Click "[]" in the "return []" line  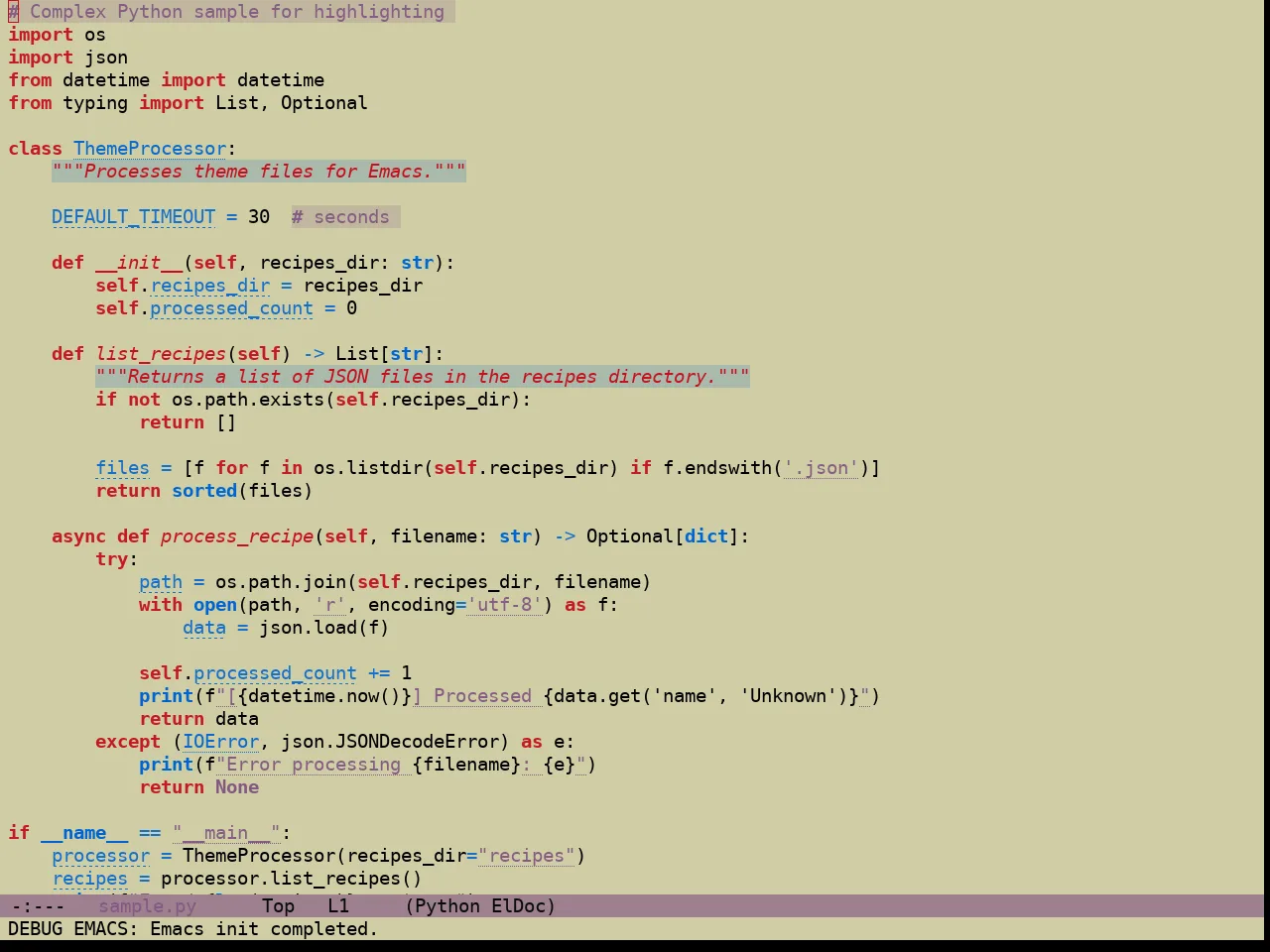(x=226, y=422)
